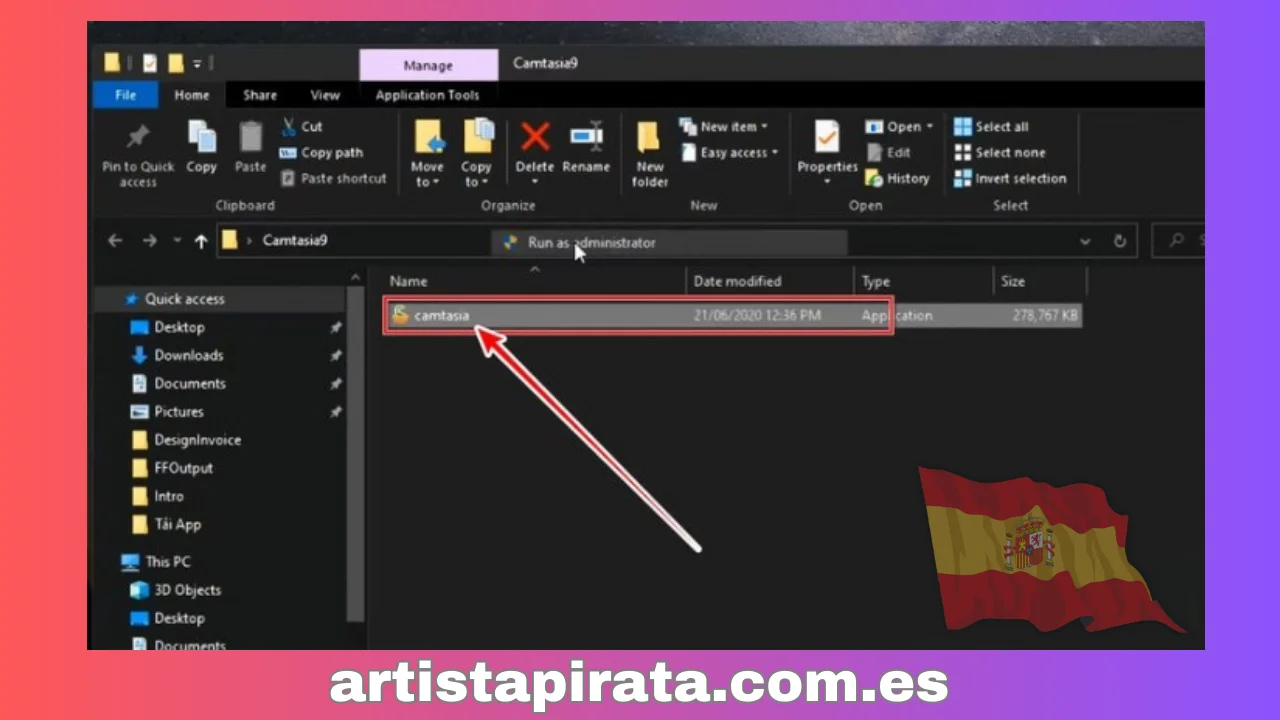Image resolution: width=1280 pixels, height=720 pixels.
Task: Click Edit in the Open group
Action: click(888, 153)
